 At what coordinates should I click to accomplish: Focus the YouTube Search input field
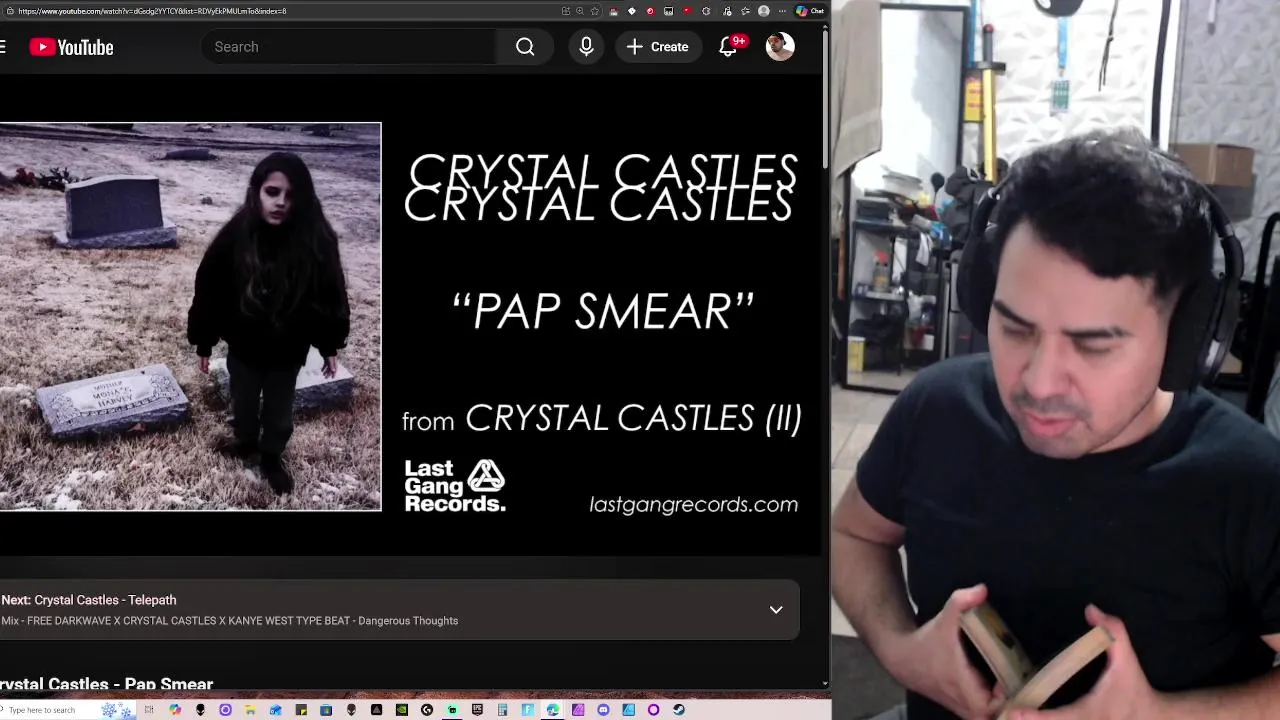tap(349, 47)
